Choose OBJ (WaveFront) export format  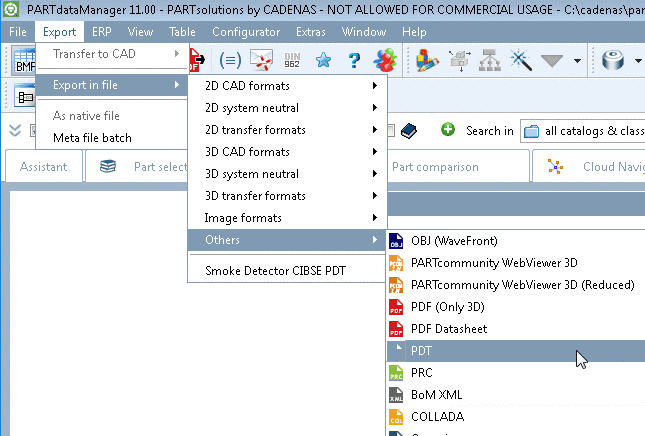tap(515, 241)
